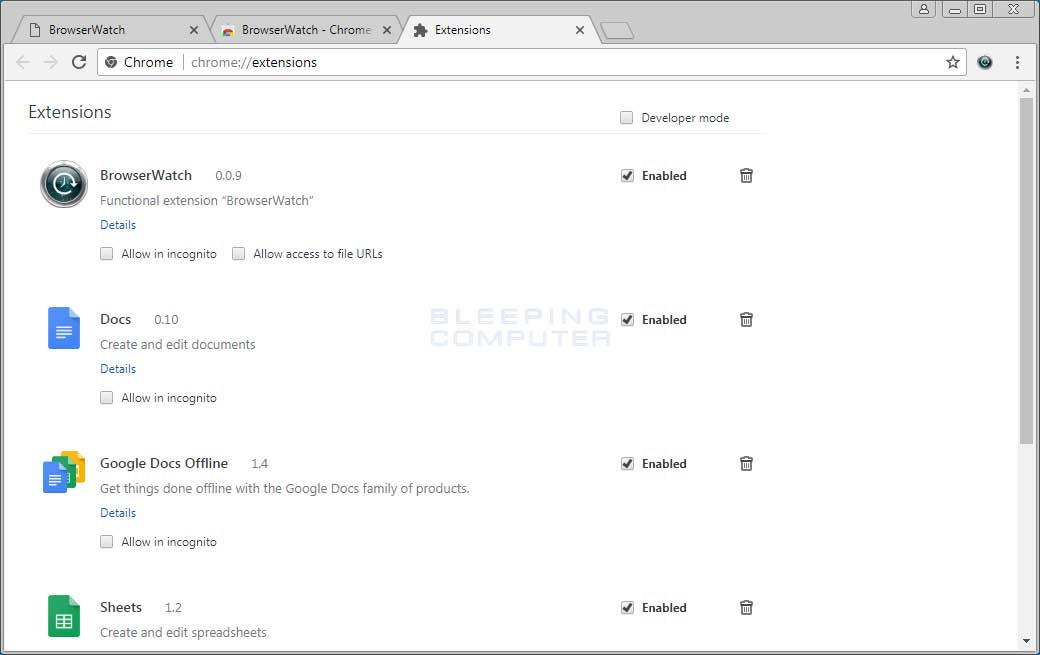
Task: Enable Developer mode
Action: (626, 117)
